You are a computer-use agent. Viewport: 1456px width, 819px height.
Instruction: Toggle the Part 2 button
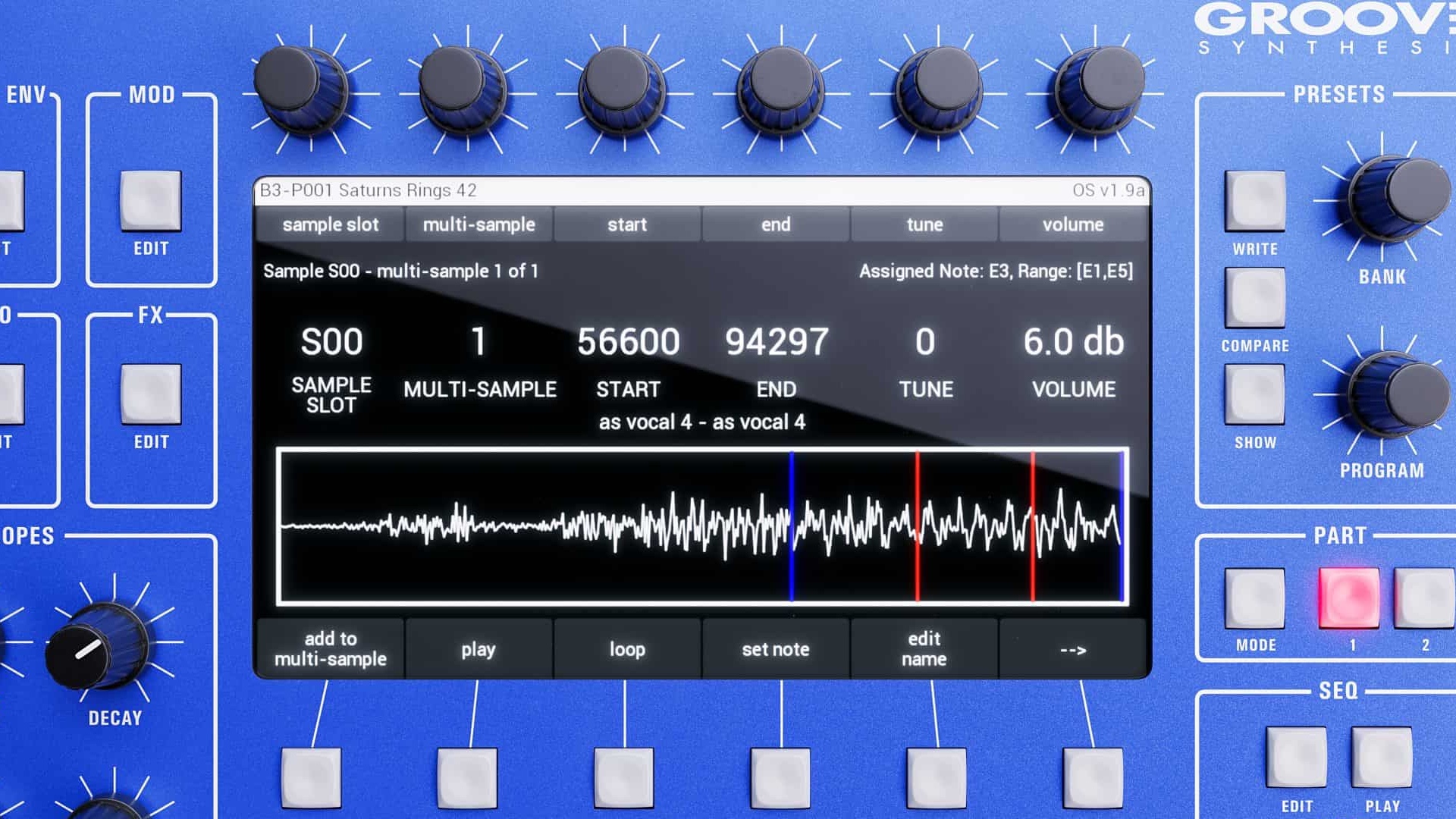(1426, 598)
